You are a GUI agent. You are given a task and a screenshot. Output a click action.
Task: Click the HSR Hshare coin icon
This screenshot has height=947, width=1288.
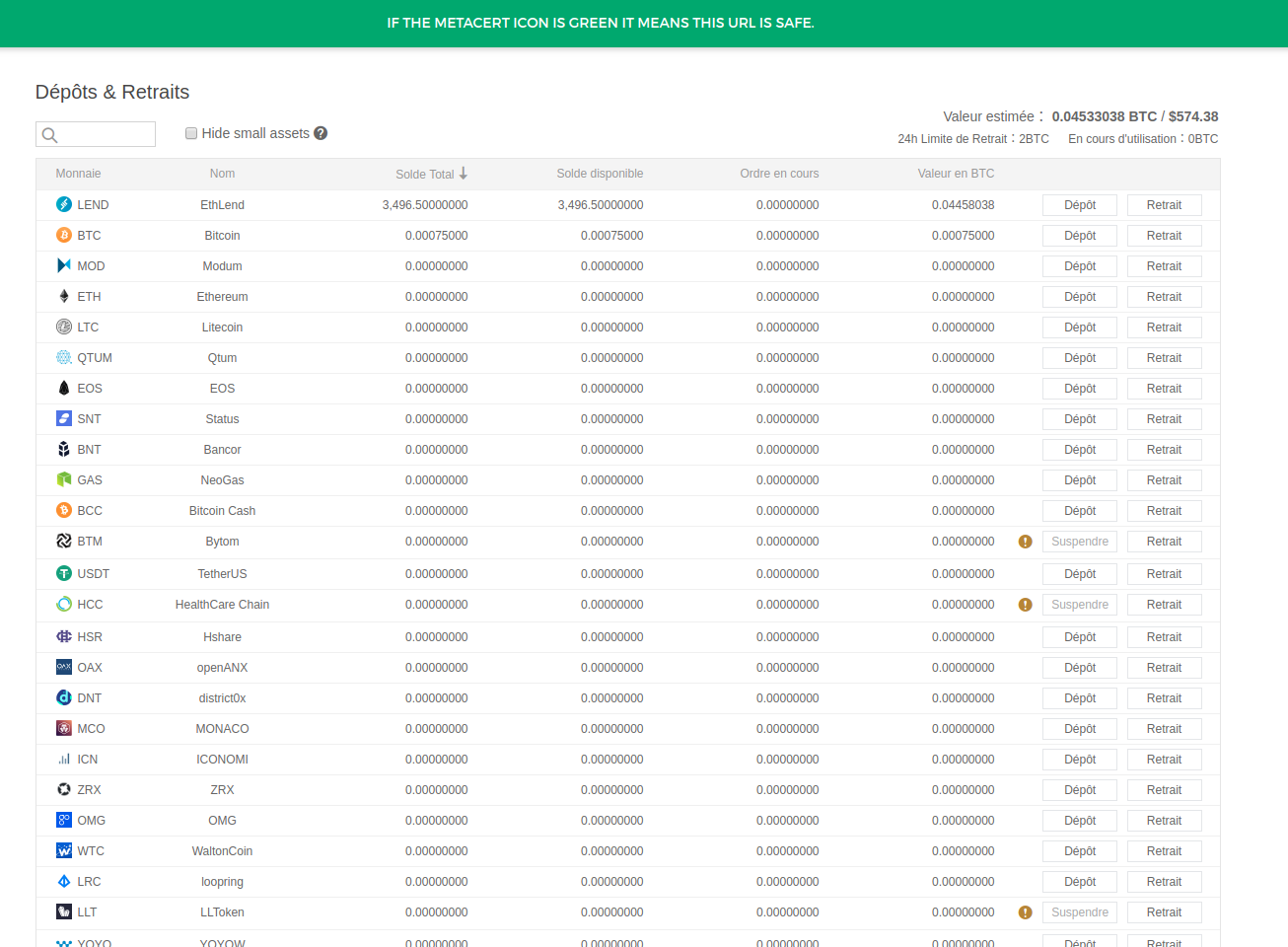[64, 636]
